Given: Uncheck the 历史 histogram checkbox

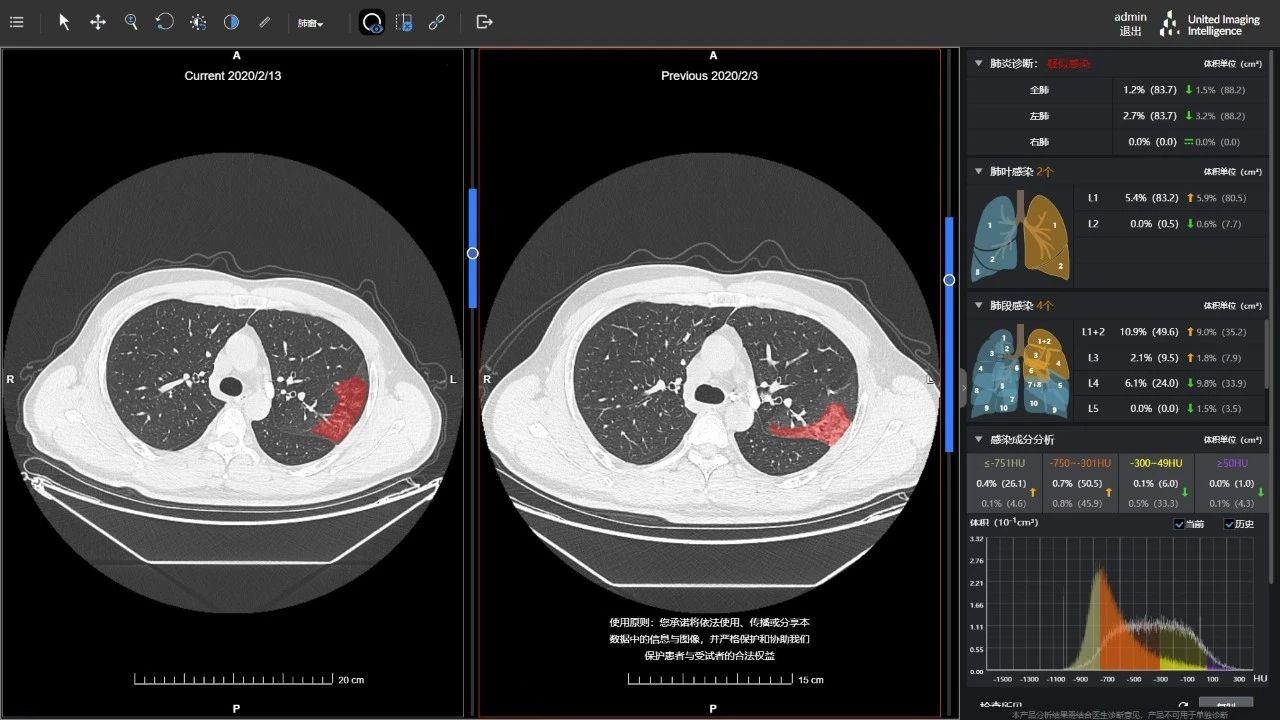Looking at the screenshot, I should (1229, 524).
